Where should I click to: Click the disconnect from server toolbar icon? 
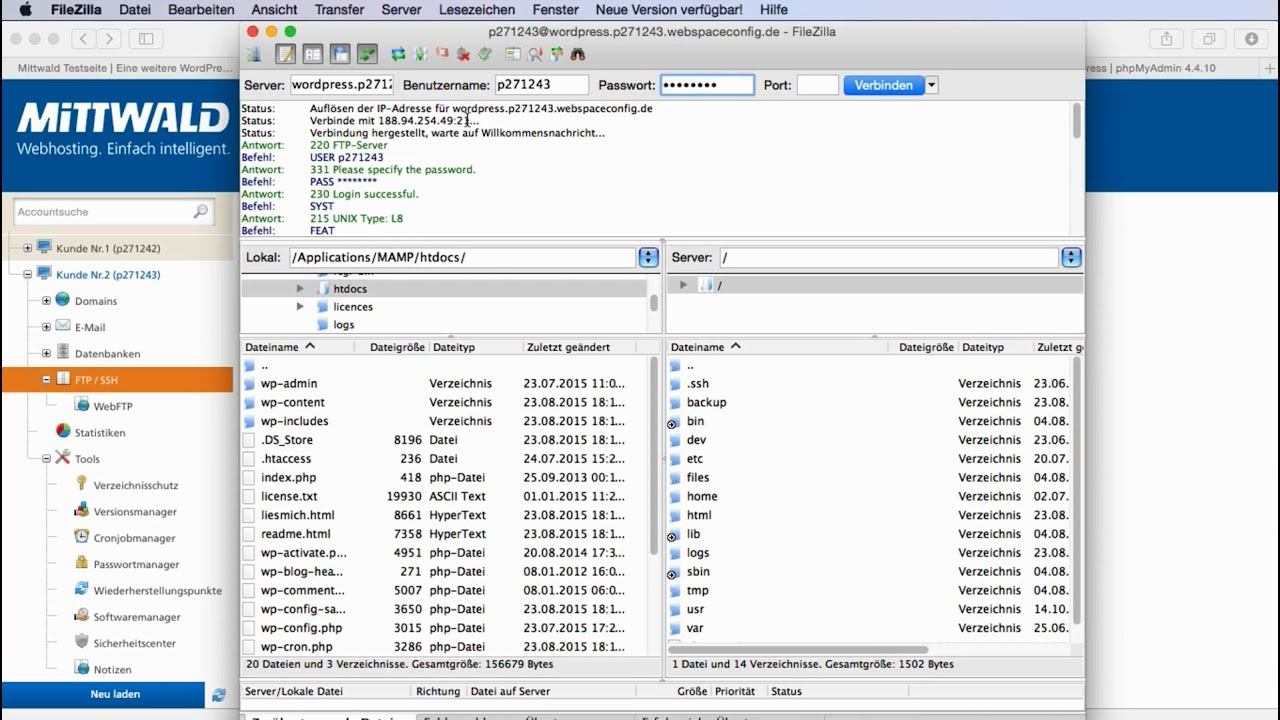[464, 54]
